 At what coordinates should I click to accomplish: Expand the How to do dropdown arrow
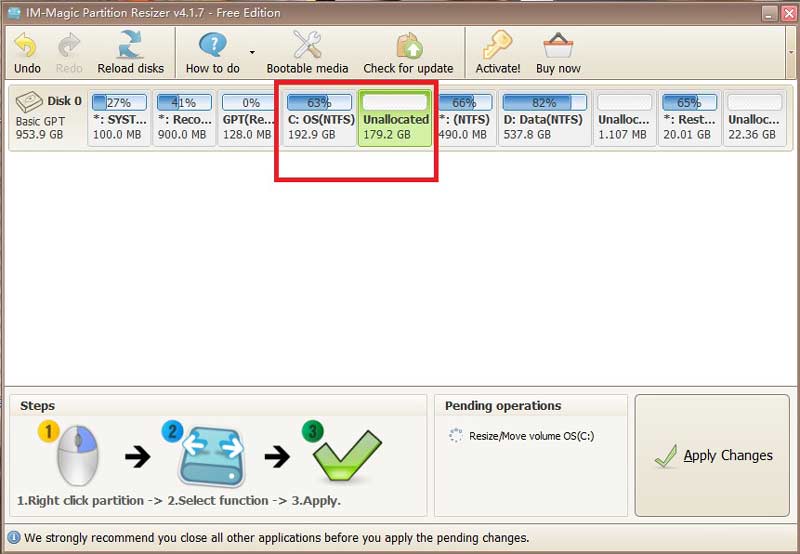click(252, 52)
